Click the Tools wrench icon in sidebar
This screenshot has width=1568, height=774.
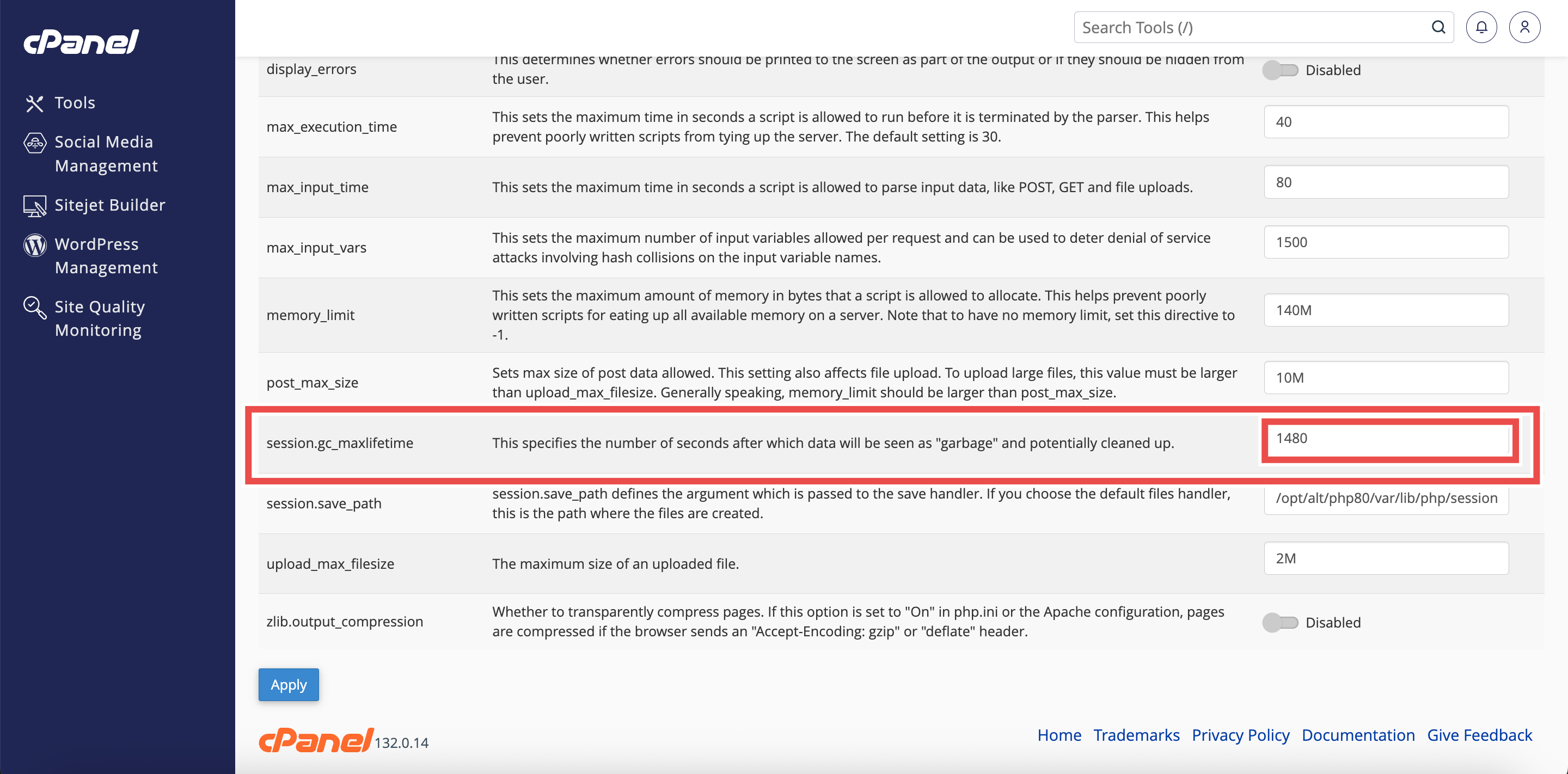(34, 103)
